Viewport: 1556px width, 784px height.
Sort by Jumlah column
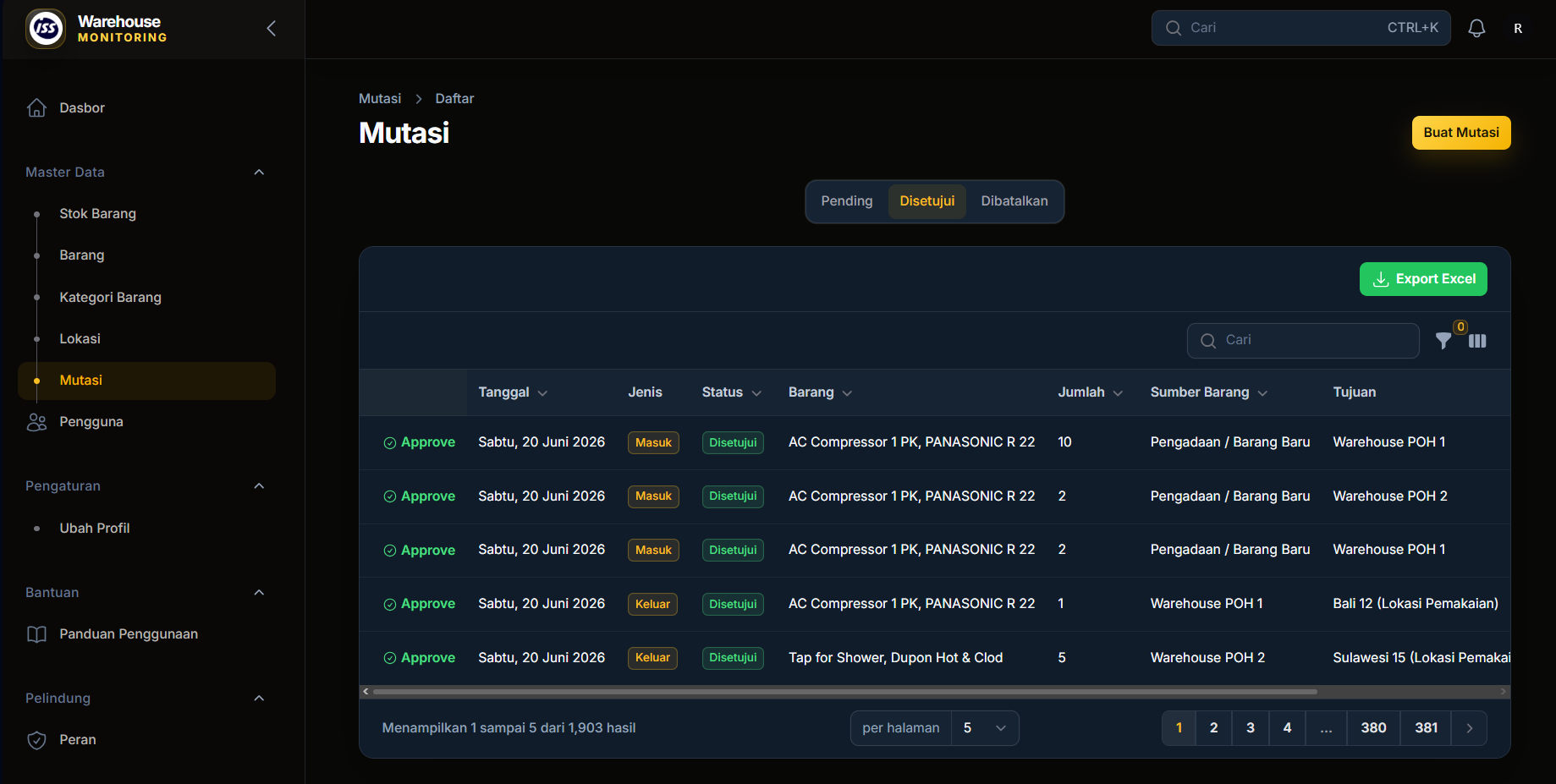coord(1090,392)
